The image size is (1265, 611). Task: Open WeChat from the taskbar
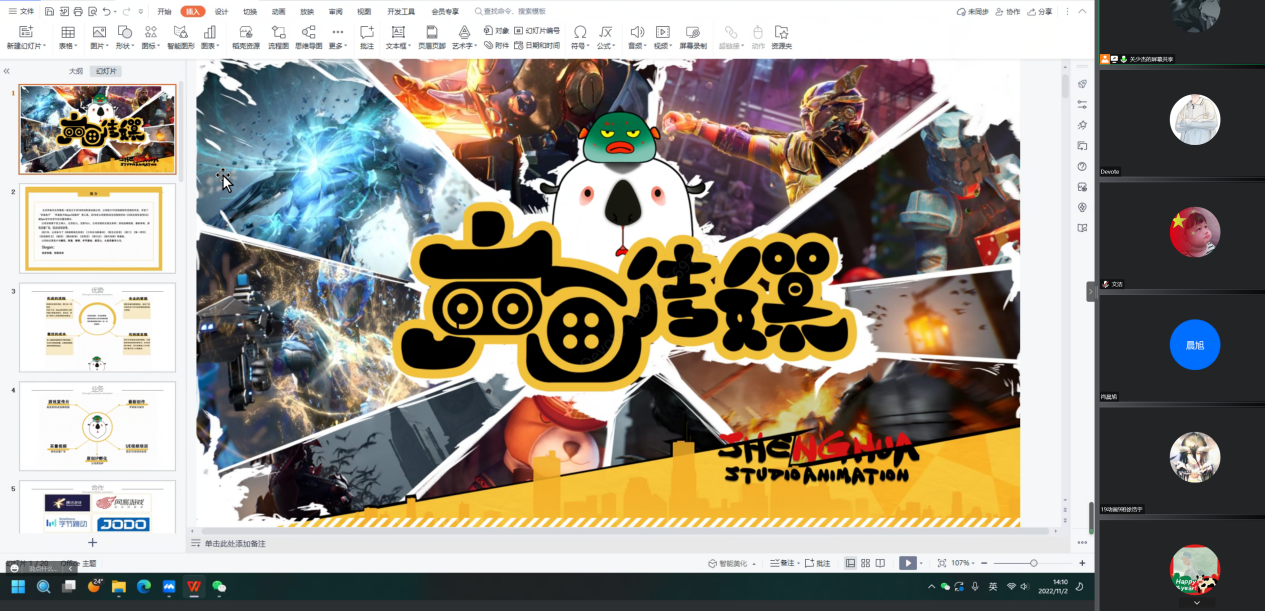coord(219,587)
